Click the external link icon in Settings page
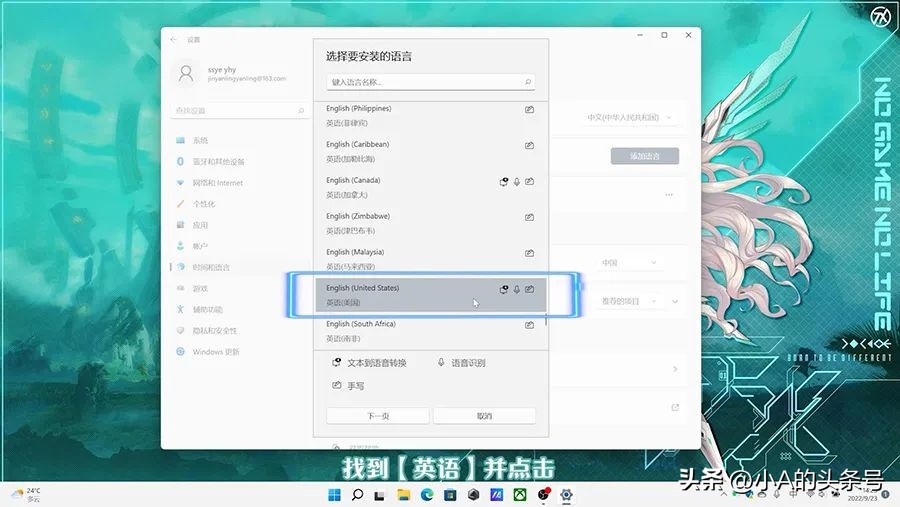Screen dimensions: 900x507 [x=675, y=407]
